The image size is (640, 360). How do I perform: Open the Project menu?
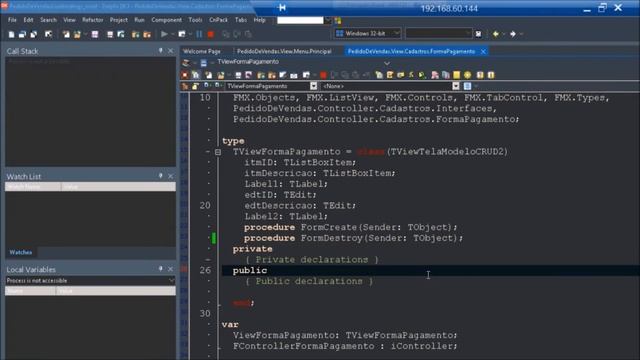118,20
